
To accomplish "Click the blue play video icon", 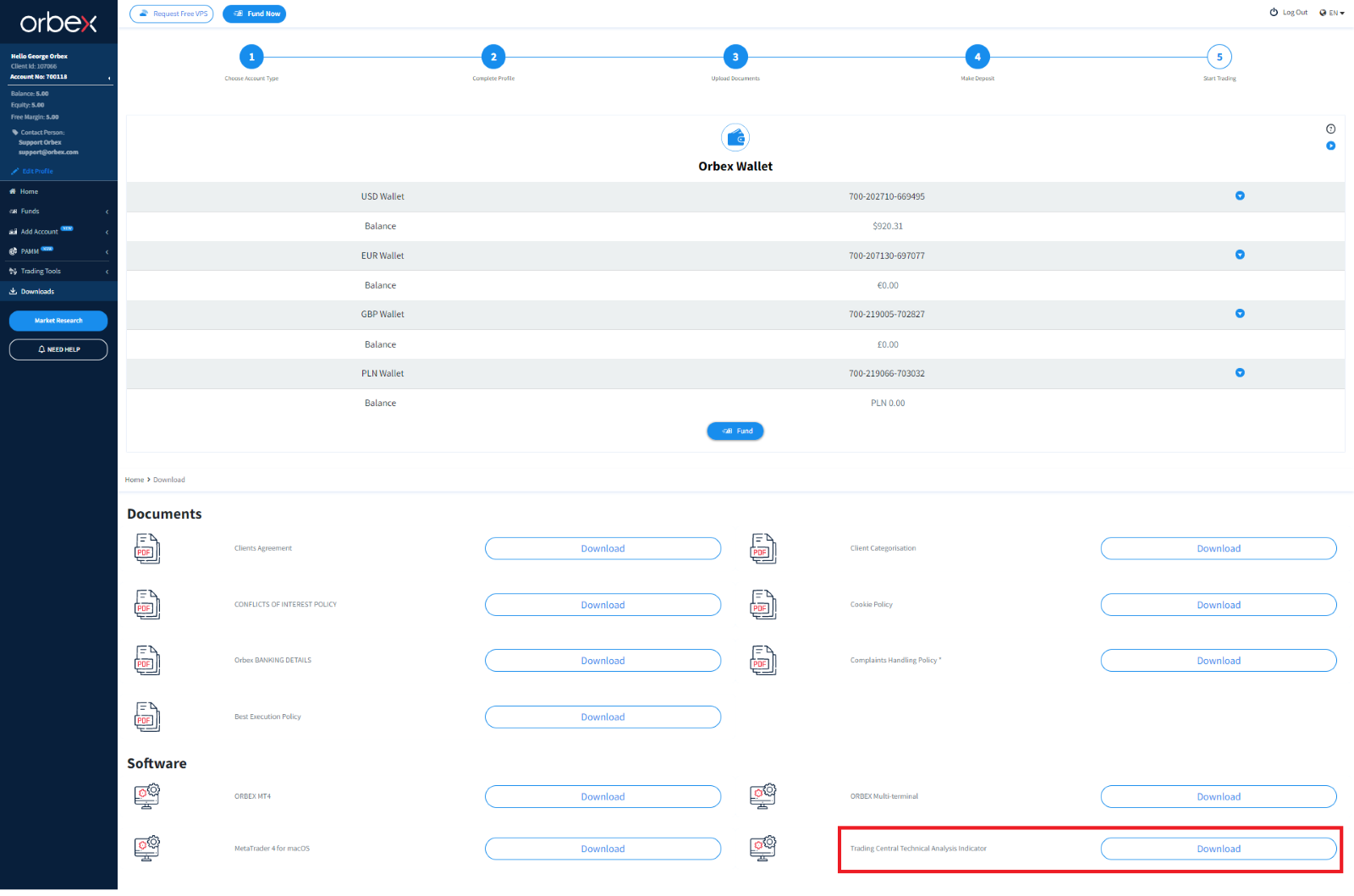I will (x=1330, y=146).
